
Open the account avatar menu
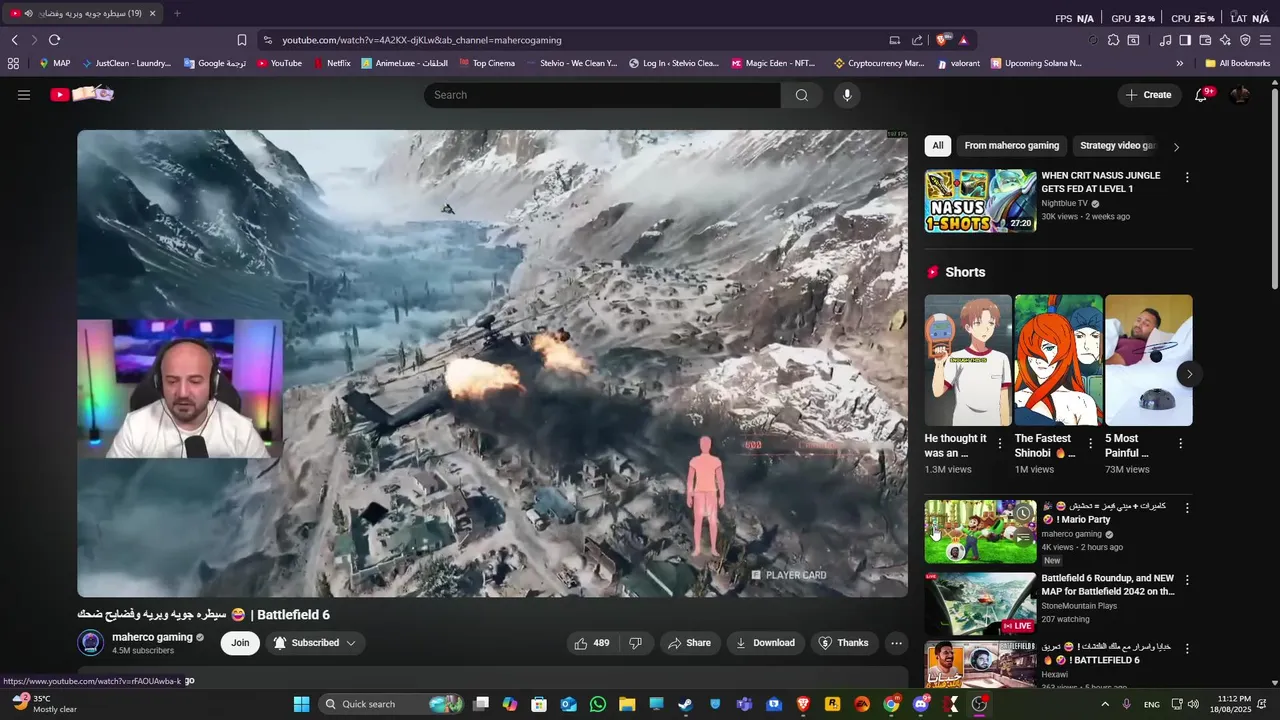tap(1240, 95)
